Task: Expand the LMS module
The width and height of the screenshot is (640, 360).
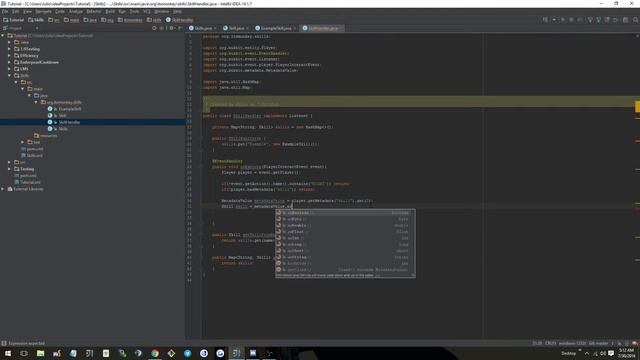Action: (9, 69)
